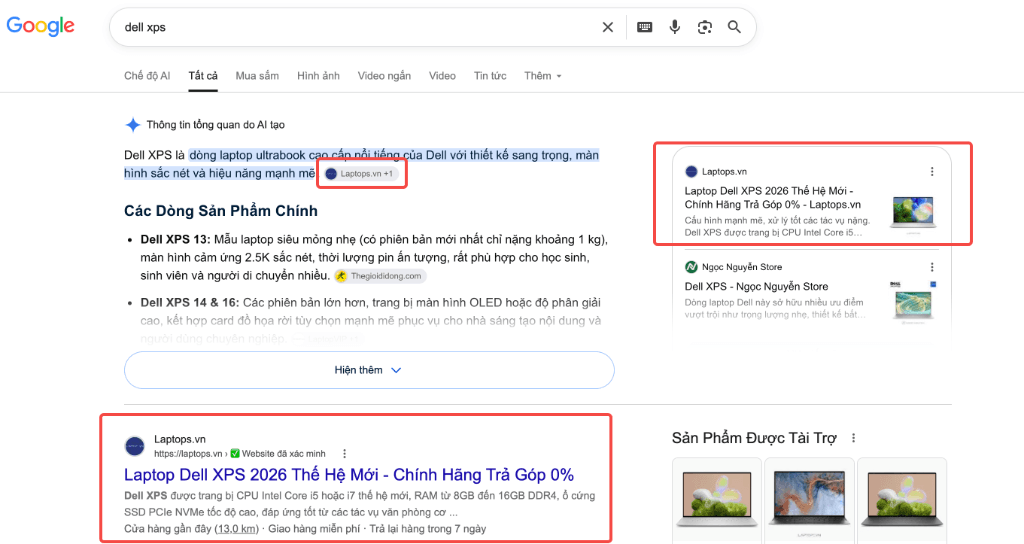Open Dell XPS - Ngọc Nguyễn Store card title
The width and height of the screenshot is (1024, 544).
[756, 287]
